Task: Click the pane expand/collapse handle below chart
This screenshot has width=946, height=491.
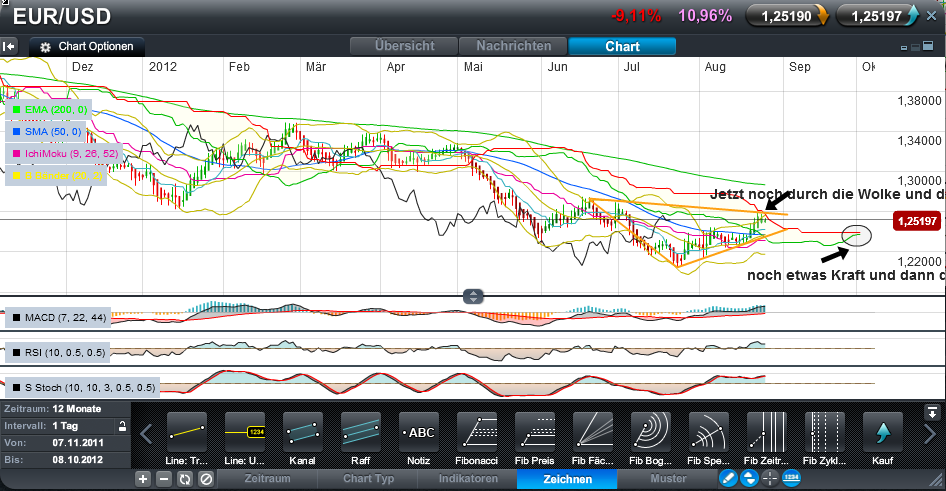Action: (473, 296)
